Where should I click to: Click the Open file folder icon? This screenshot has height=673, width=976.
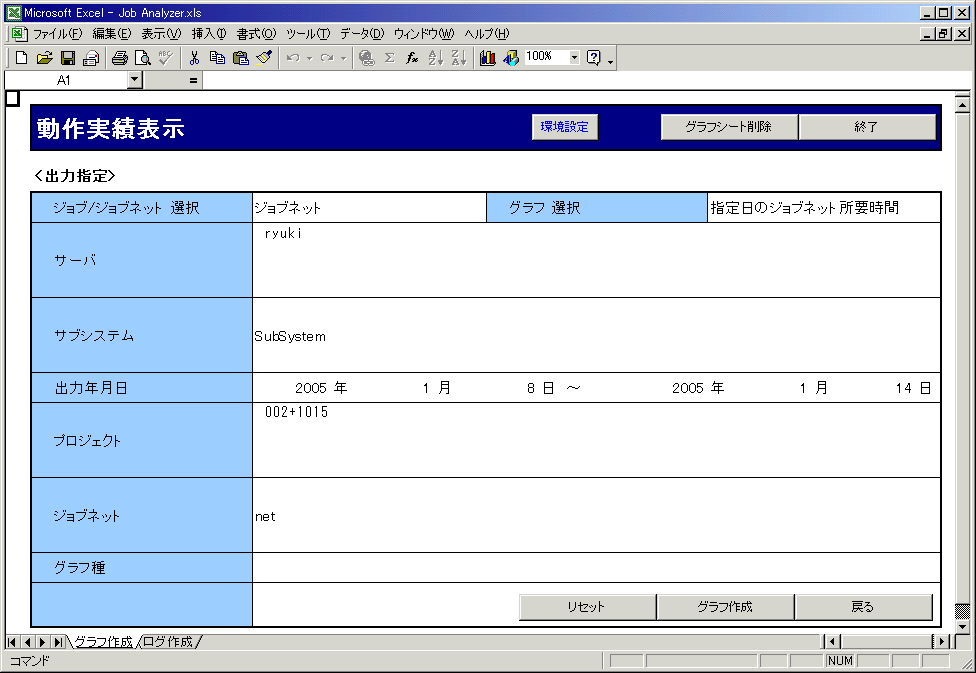(44, 58)
